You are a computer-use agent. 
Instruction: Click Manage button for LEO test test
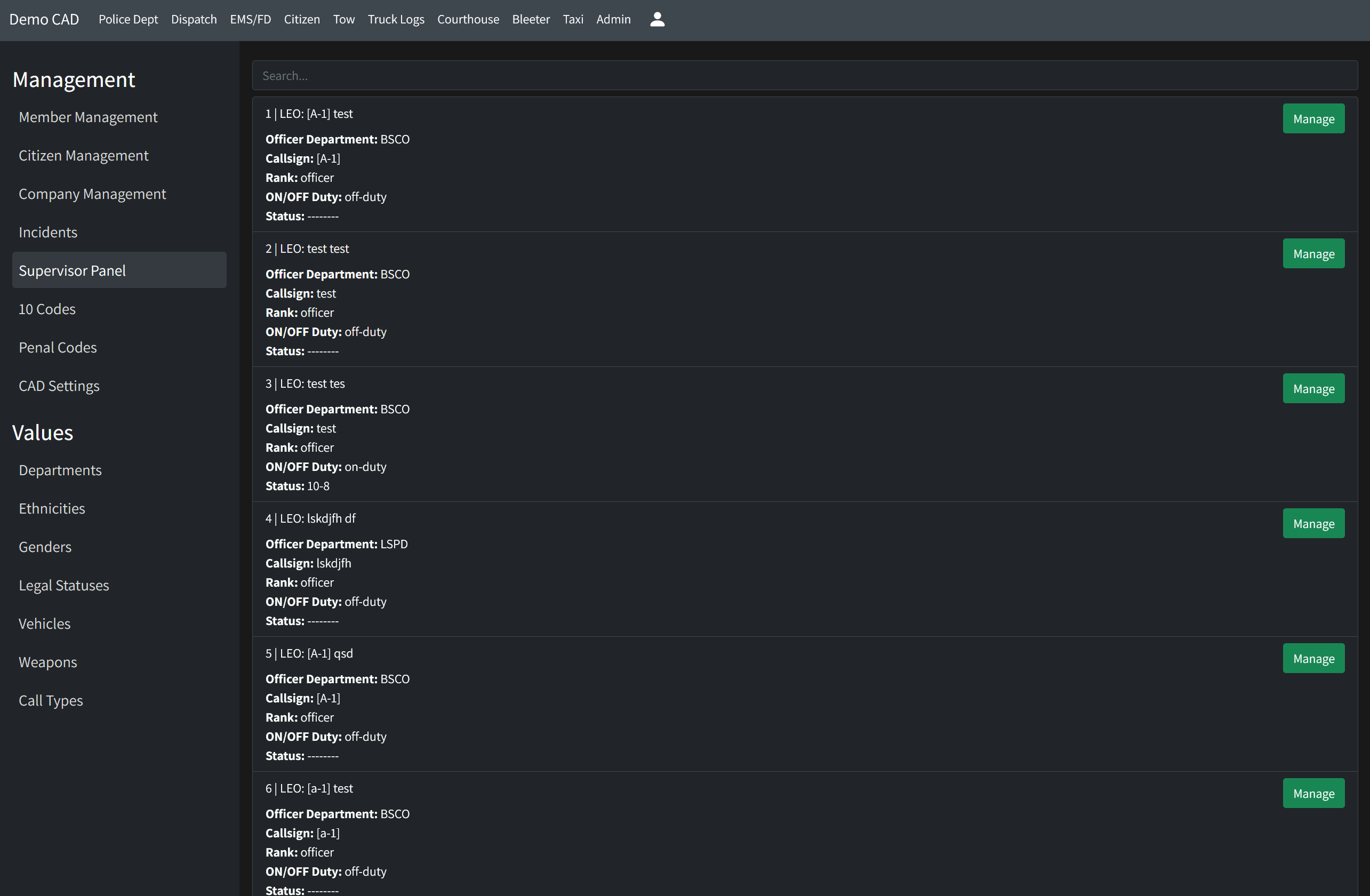tap(1314, 252)
